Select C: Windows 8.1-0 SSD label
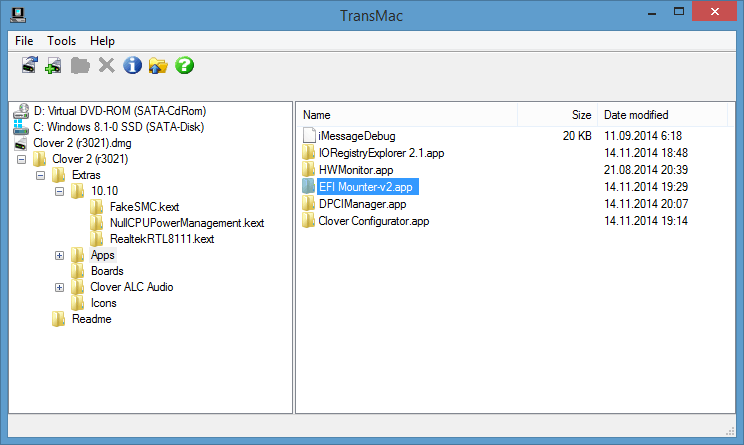The width and height of the screenshot is (744, 445). coord(119,127)
